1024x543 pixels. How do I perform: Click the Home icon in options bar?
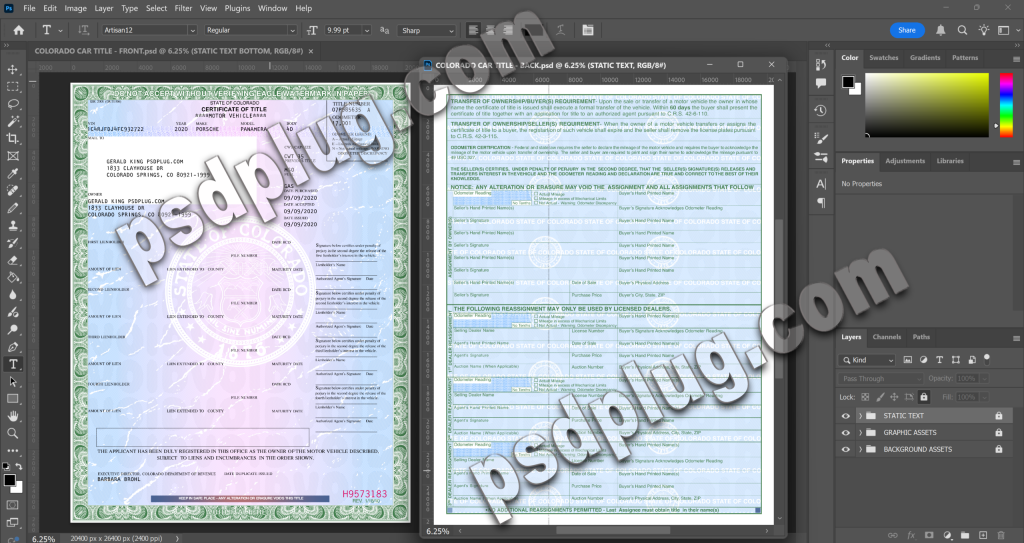(14, 31)
